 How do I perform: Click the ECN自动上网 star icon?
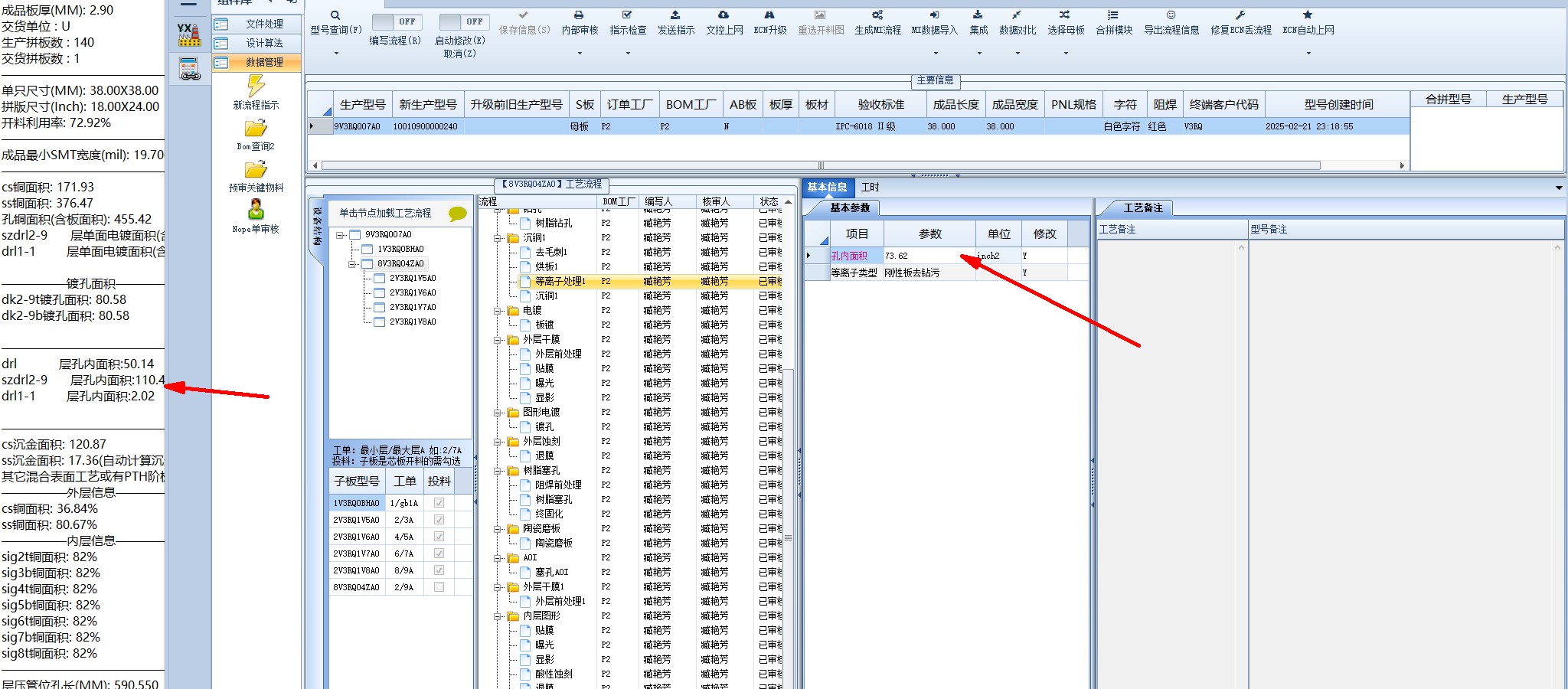1308,15
